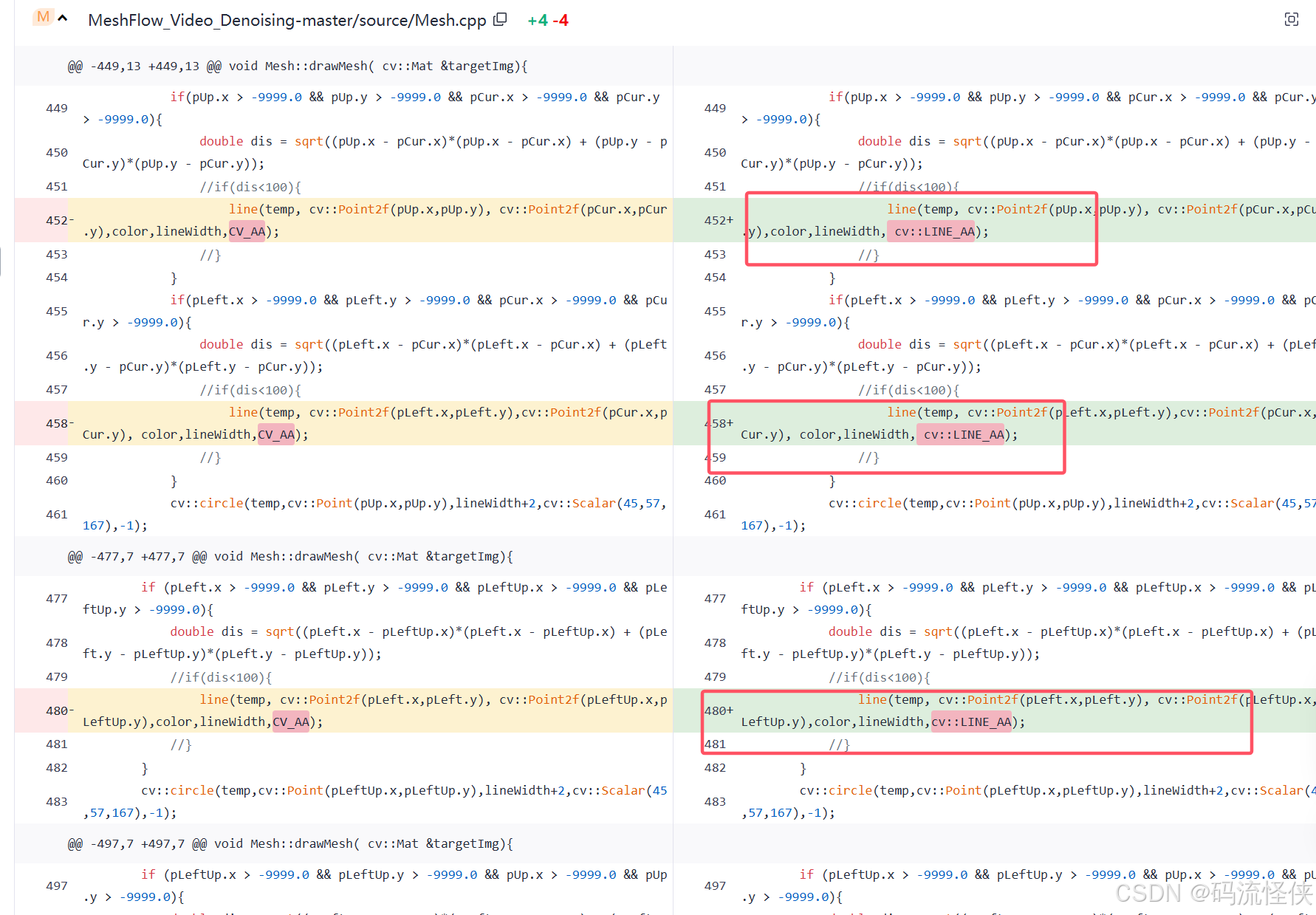Click line number 483 in the left pane
Viewport: 1316px width, 915px height.
click(x=57, y=801)
